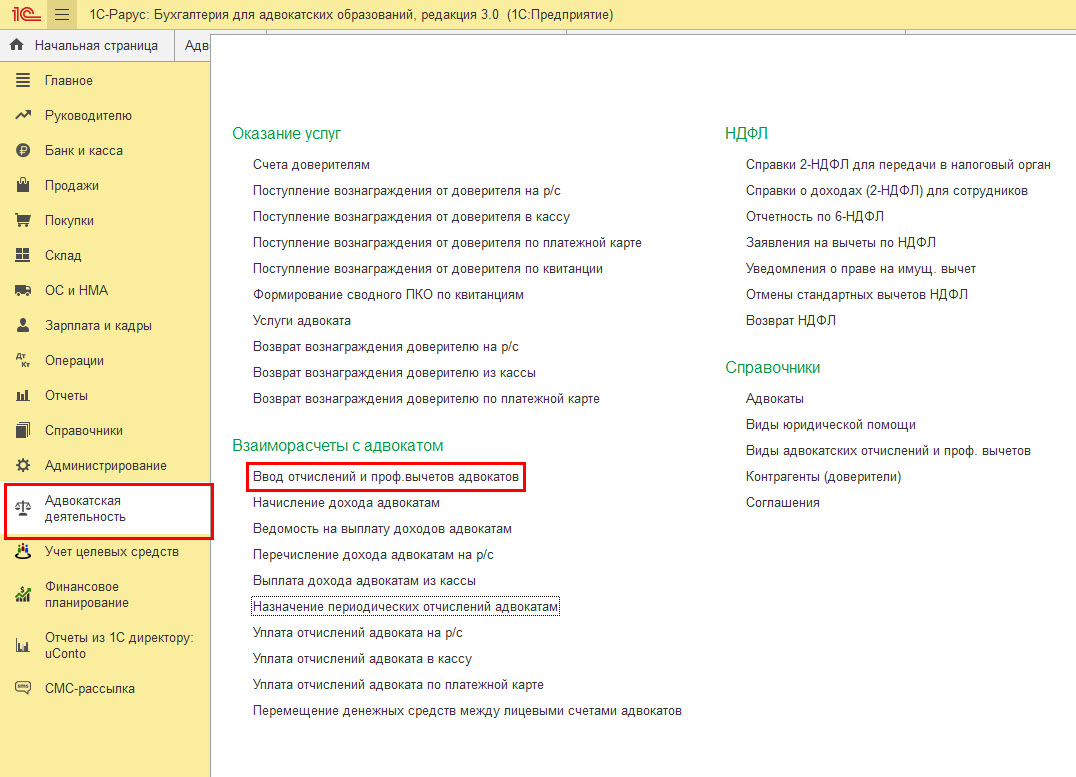Open Отчетность по 6-НДФЛ link
The width and height of the screenshot is (1076, 777).
814,216
